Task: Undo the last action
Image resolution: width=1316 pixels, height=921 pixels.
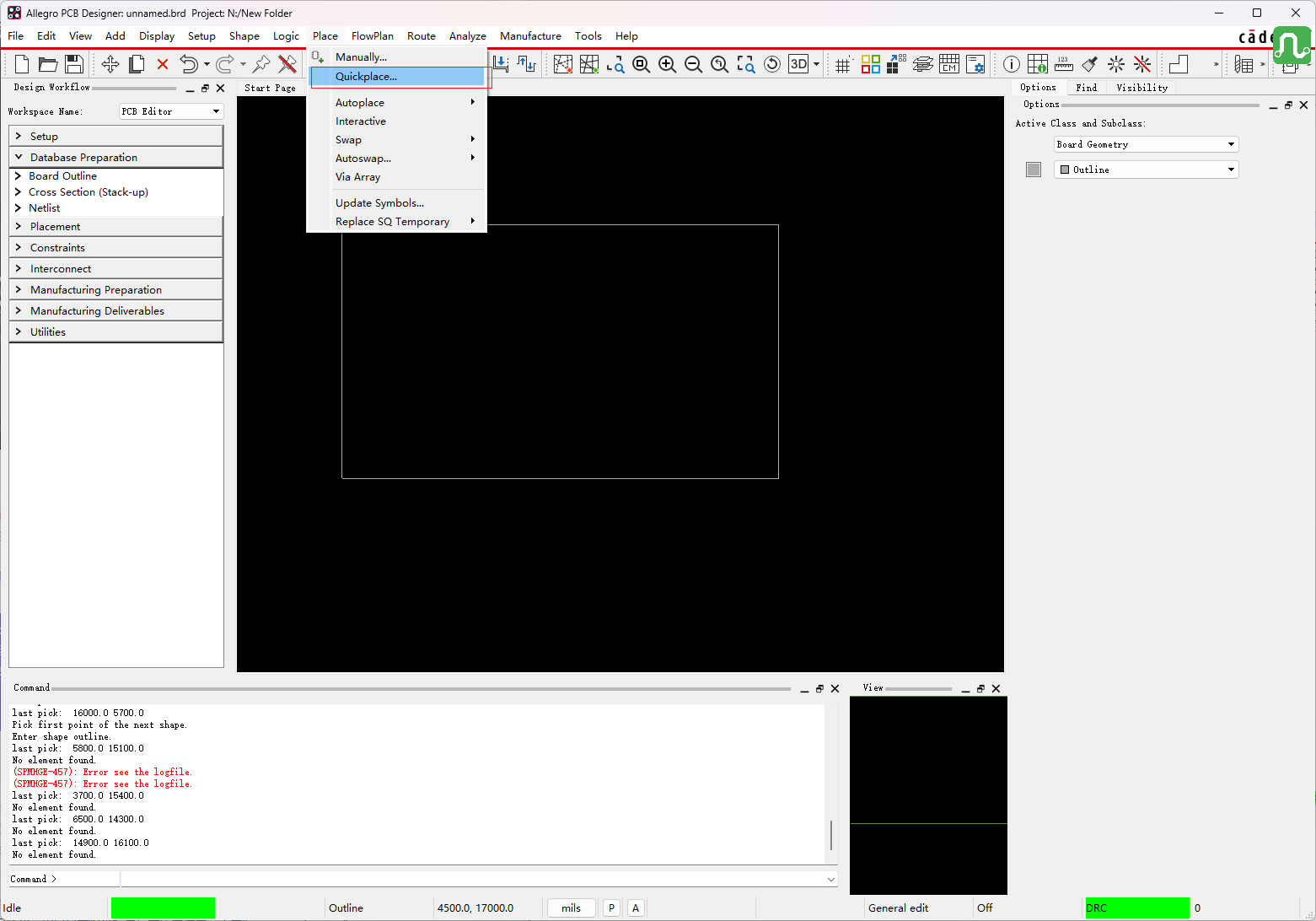Action: coord(189,64)
